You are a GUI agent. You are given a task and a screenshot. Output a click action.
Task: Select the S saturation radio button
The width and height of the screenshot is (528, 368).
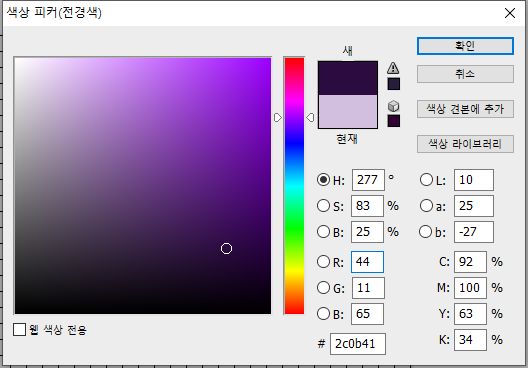pyautogui.click(x=323, y=206)
